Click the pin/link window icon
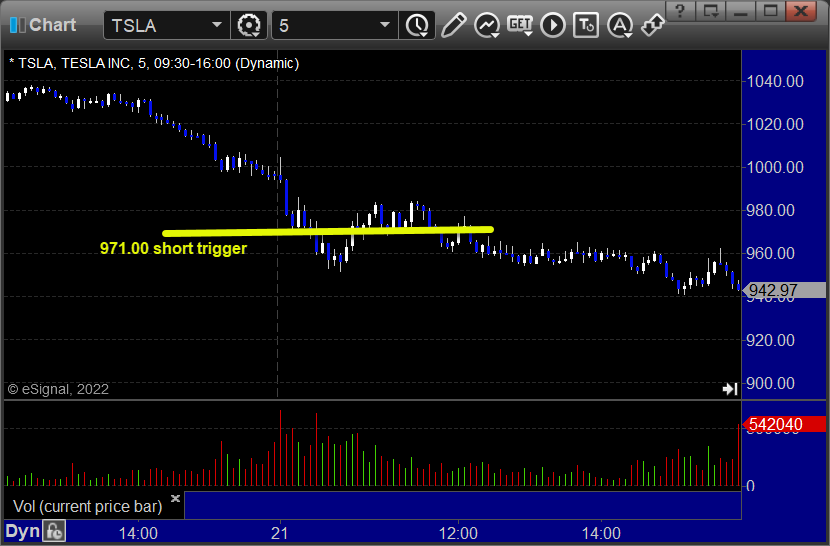This screenshot has width=830, height=546. click(x=652, y=25)
